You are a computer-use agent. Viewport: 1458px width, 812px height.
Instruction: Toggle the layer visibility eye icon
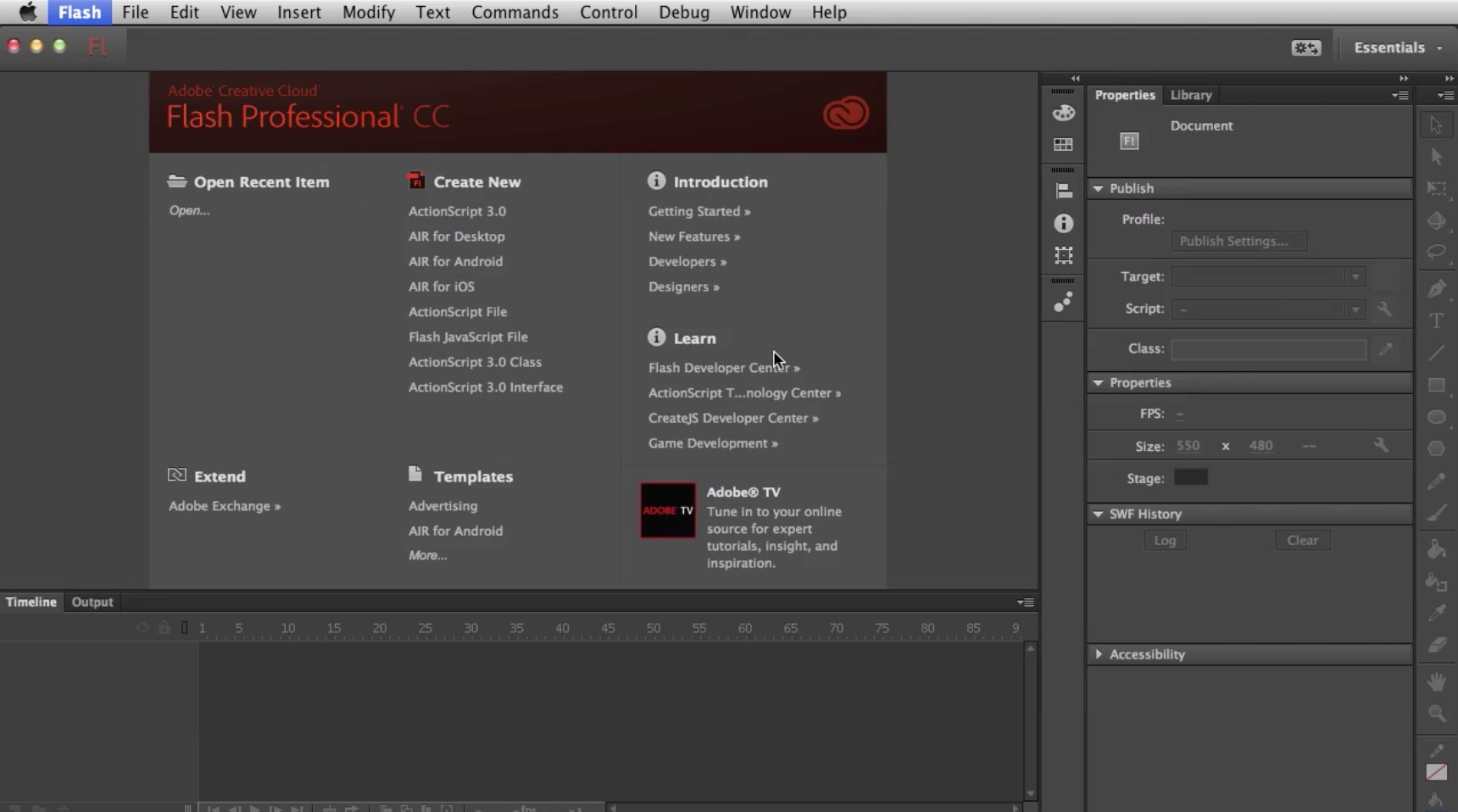point(142,628)
